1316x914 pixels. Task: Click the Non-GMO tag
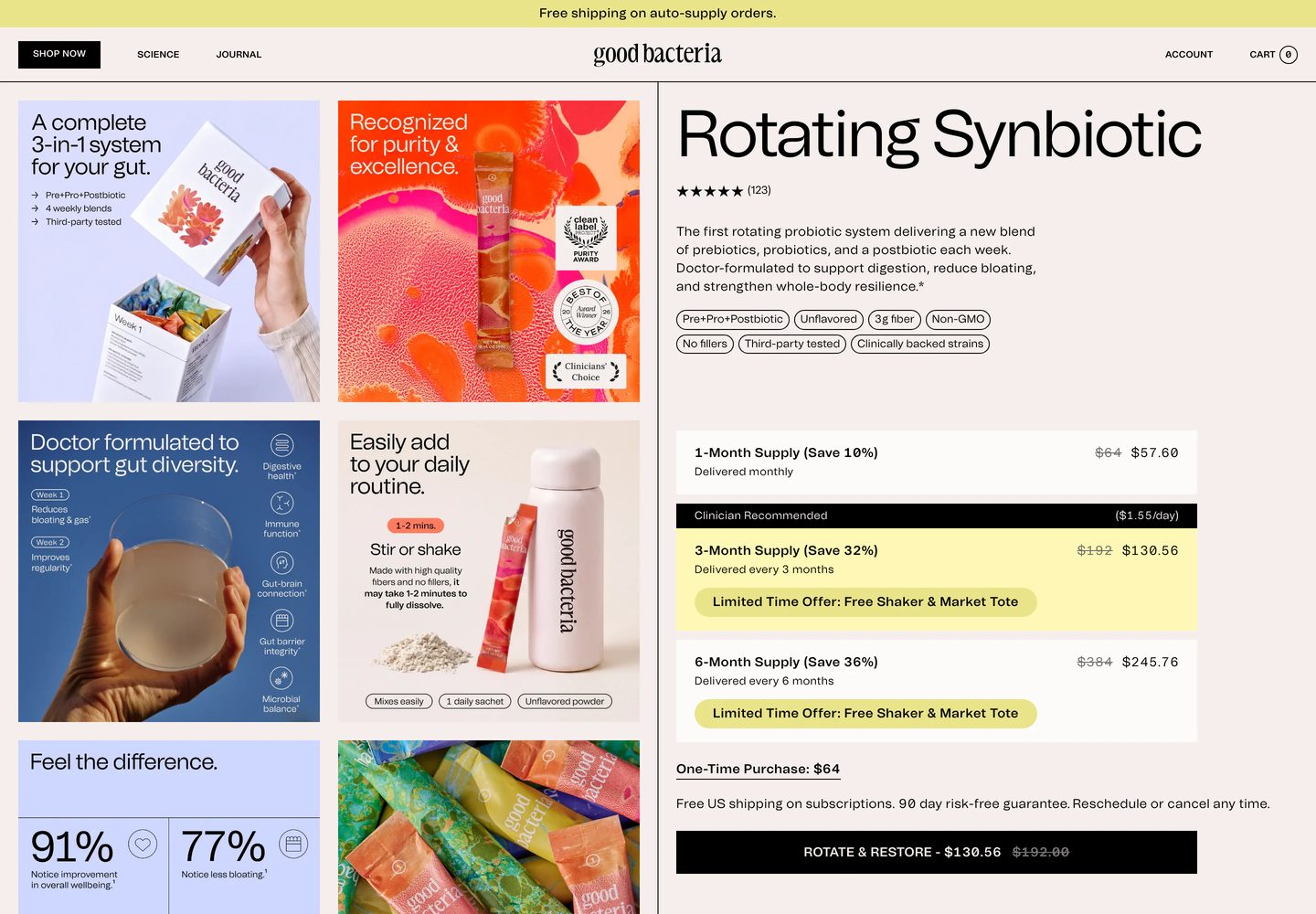pyautogui.click(x=958, y=319)
